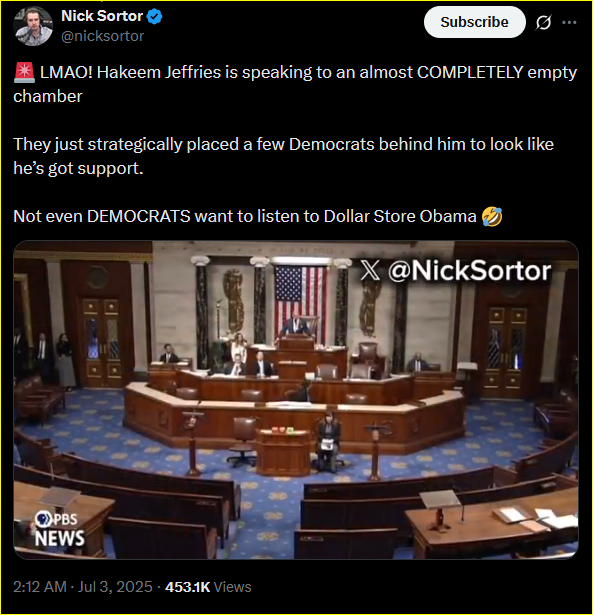593x615 pixels.
Task: Click the red siren emoji
Action: pos(25,73)
